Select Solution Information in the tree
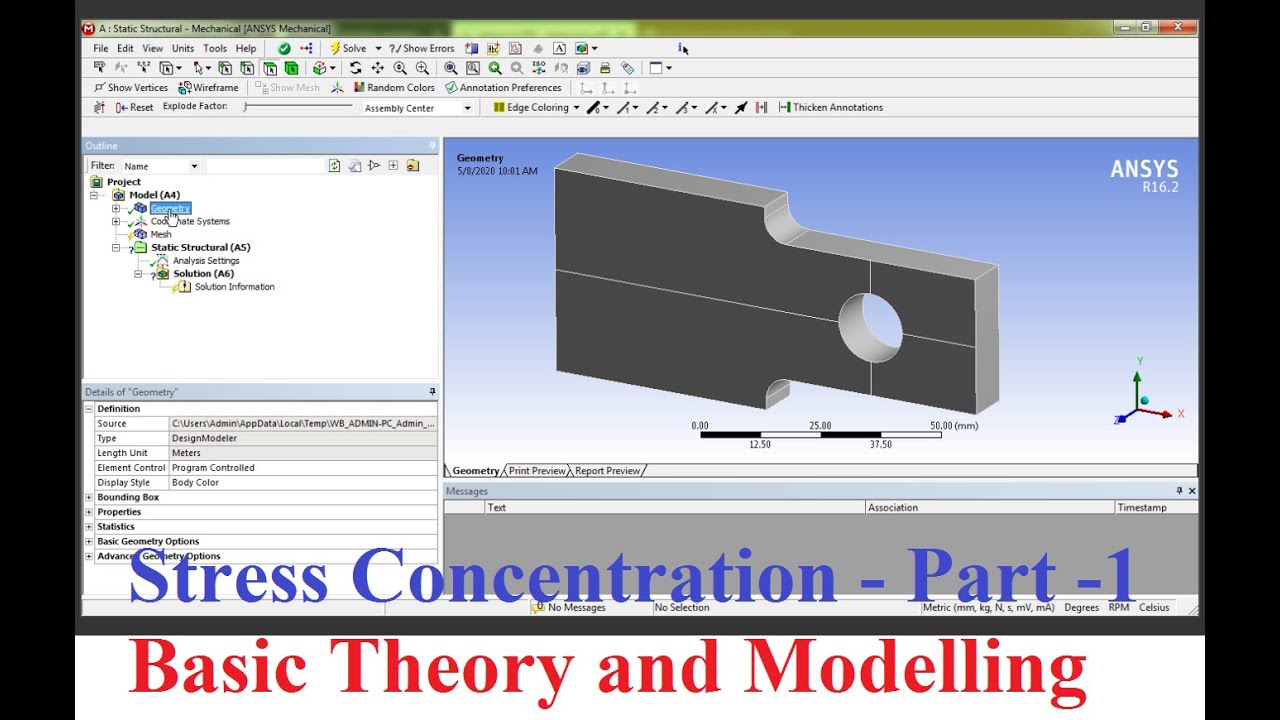 [x=234, y=287]
